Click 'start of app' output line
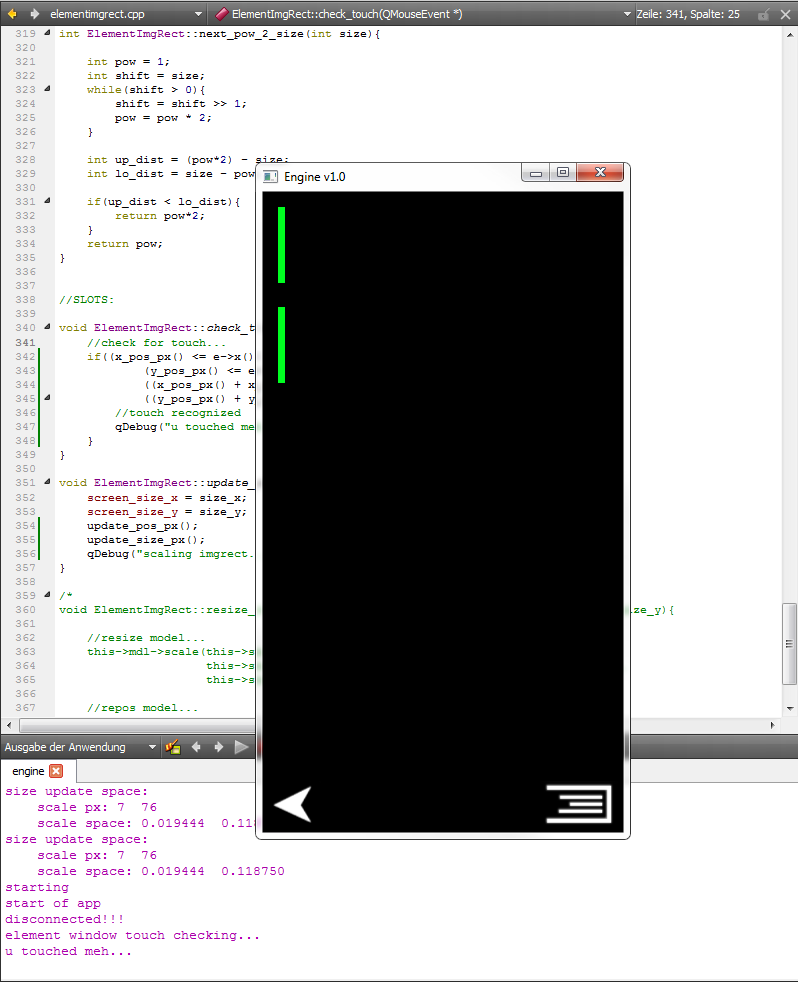798x982 pixels. point(53,903)
